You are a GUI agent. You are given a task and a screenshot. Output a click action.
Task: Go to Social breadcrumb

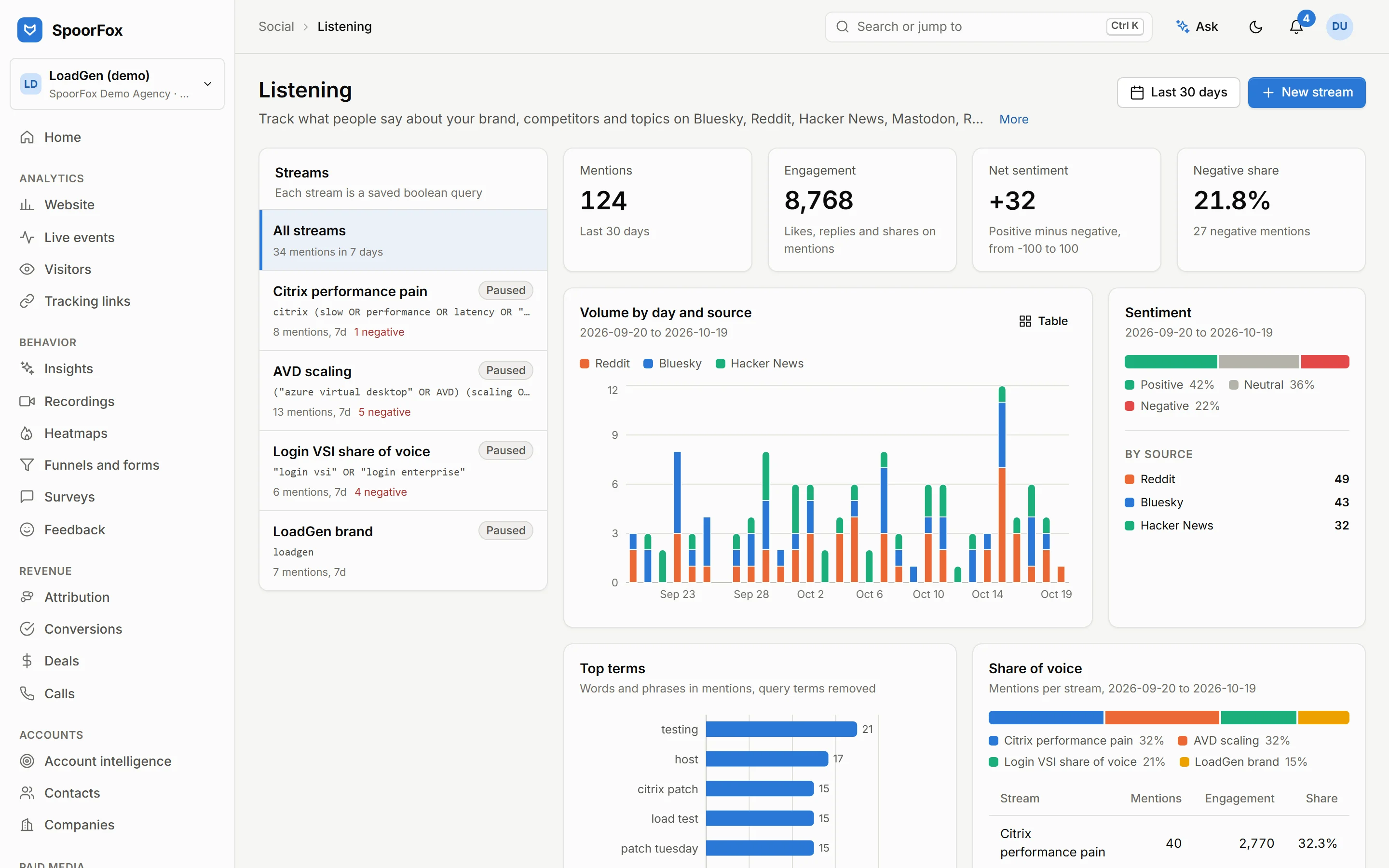(x=276, y=27)
